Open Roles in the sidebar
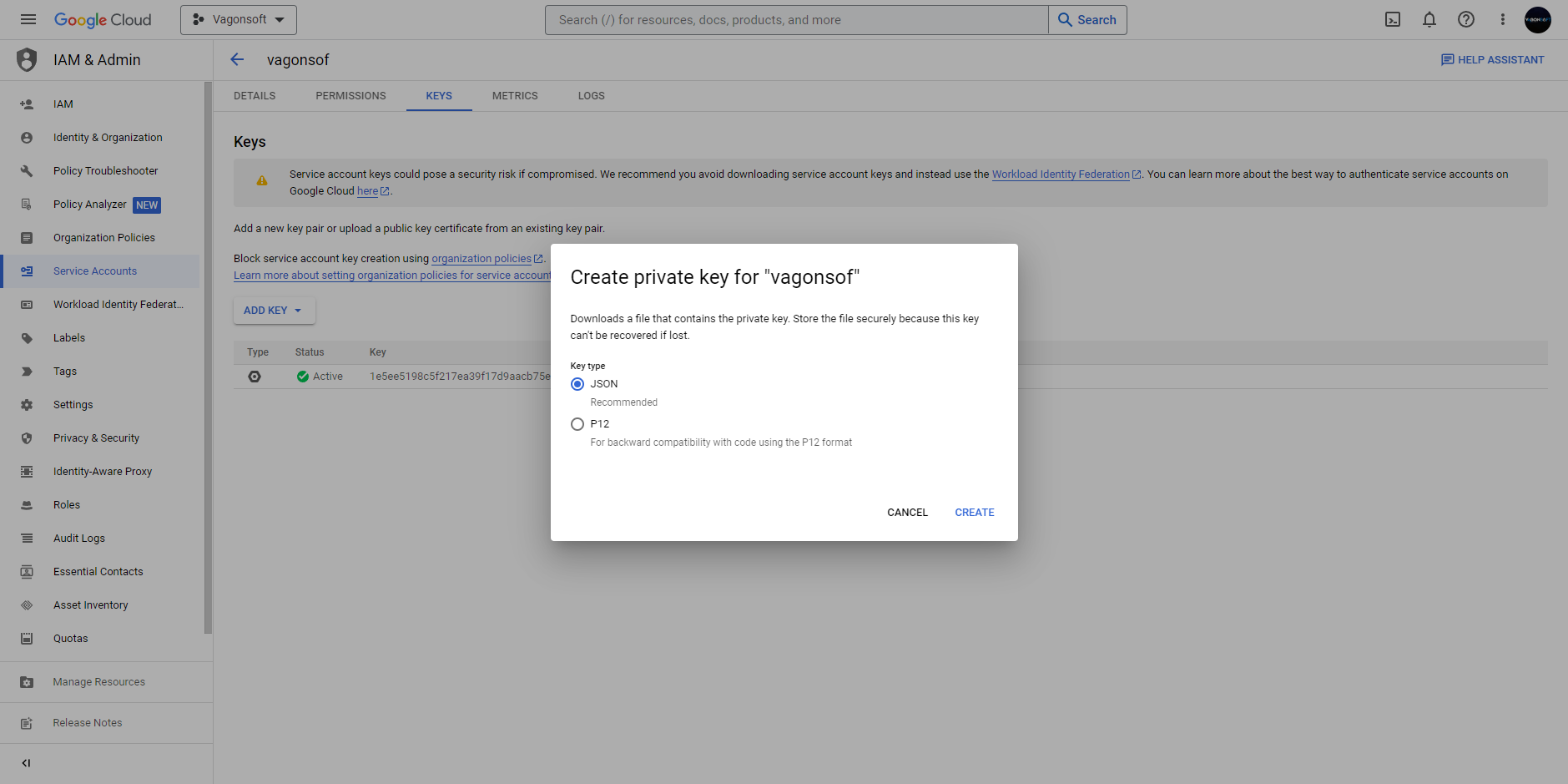This screenshot has height=784, width=1568. pyautogui.click(x=100, y=505)
